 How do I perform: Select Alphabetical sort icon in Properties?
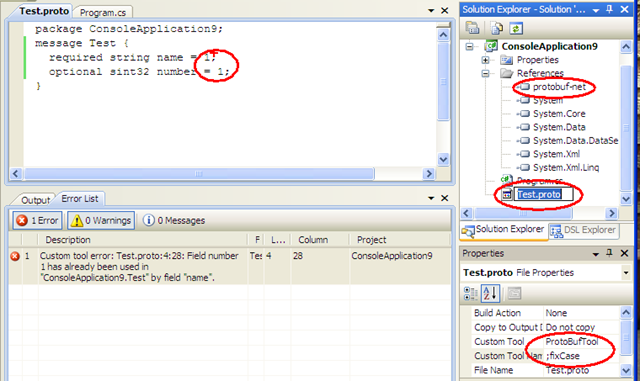[490, 293]
